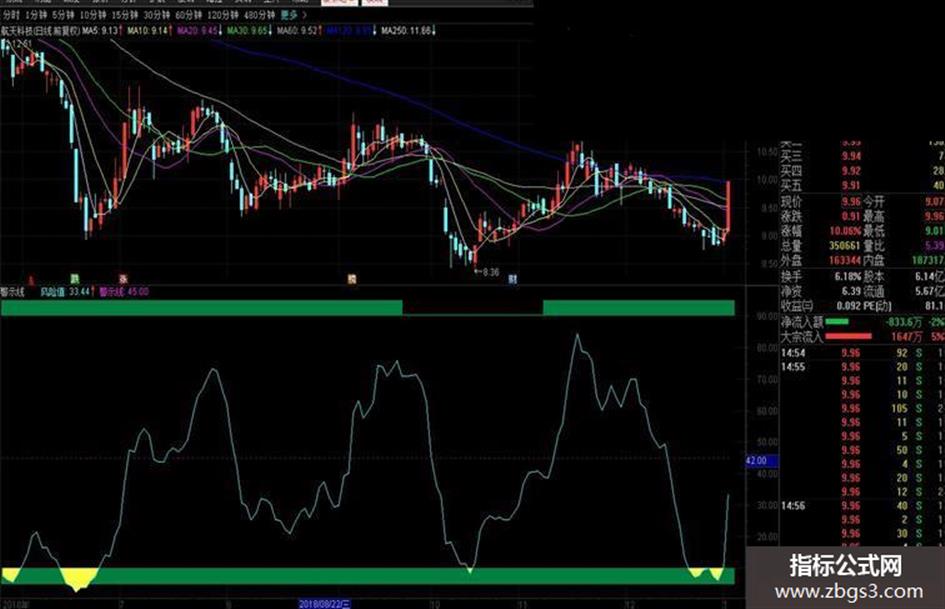Screen dimensions: 945x609
Task: Click the 最高 label
Action: 874,216
